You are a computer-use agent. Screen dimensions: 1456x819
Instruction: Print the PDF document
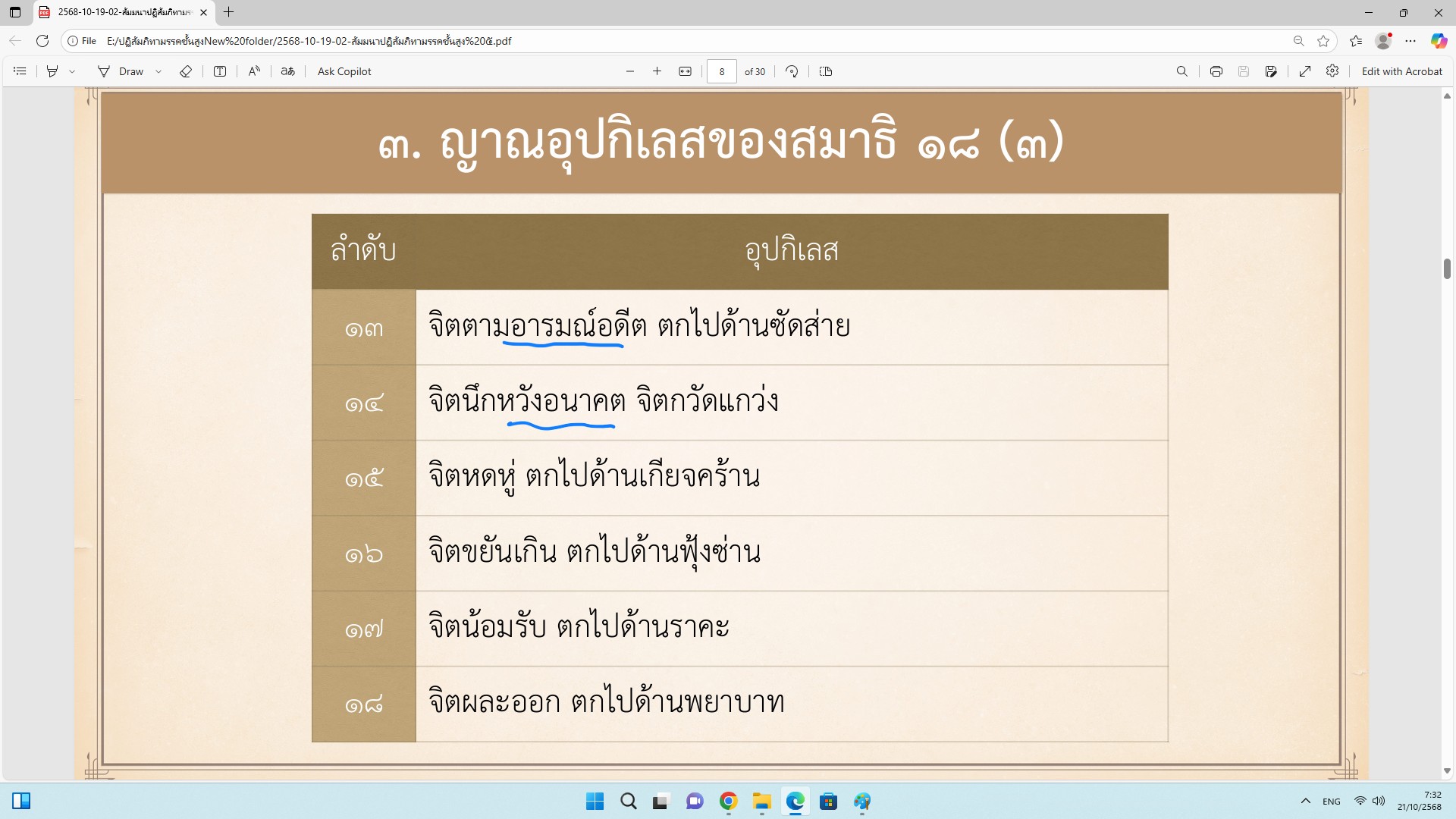pyautogui.click(x=1216, y=71)
